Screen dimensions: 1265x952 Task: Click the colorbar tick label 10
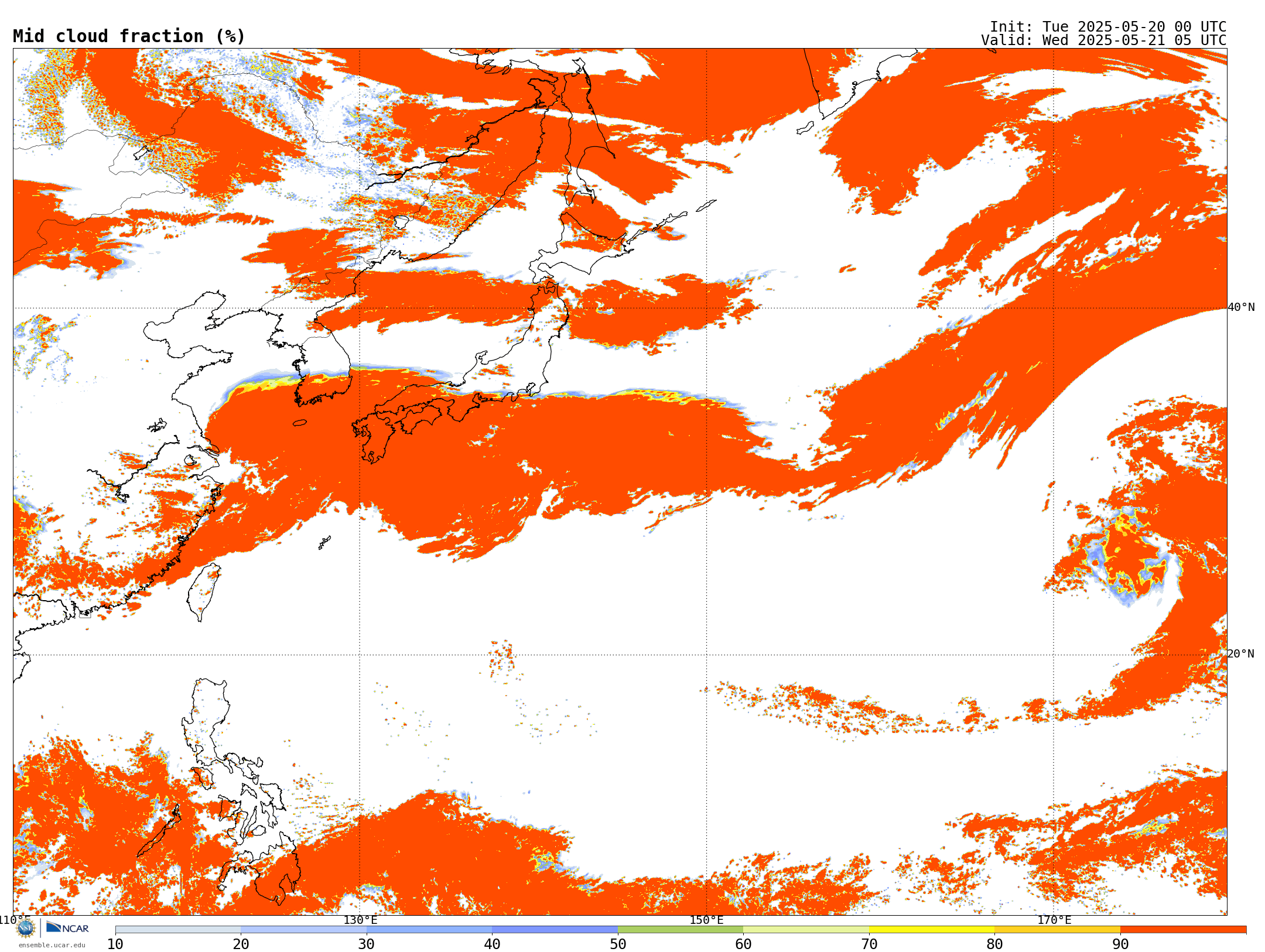[115, 944]
